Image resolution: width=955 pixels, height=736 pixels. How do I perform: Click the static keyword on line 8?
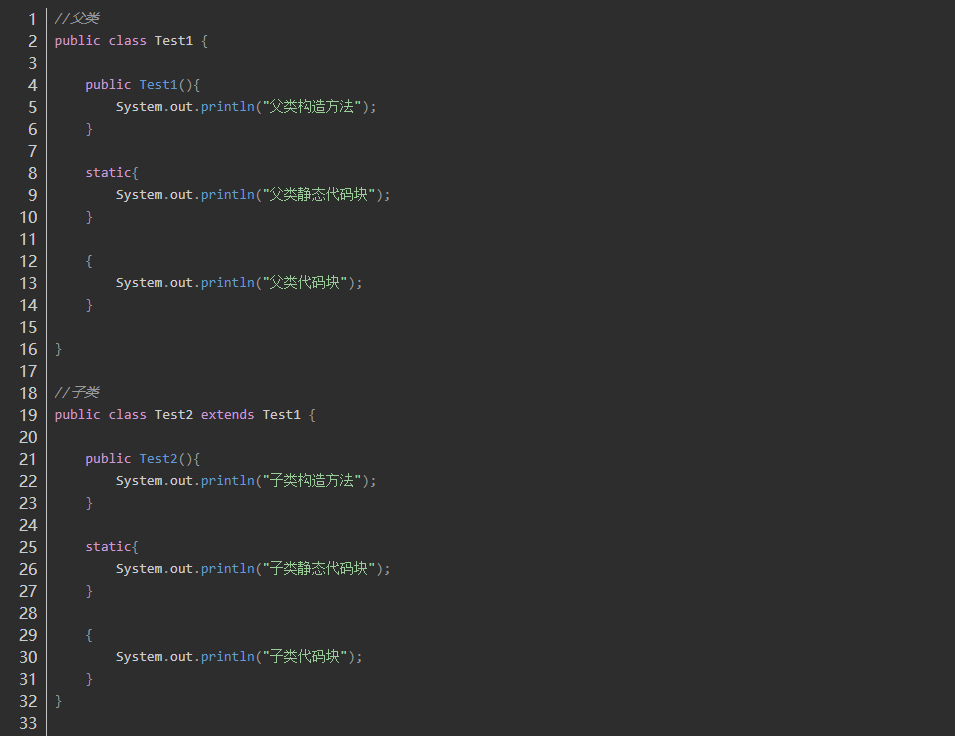pyautogui.click(x=108, y=173)
